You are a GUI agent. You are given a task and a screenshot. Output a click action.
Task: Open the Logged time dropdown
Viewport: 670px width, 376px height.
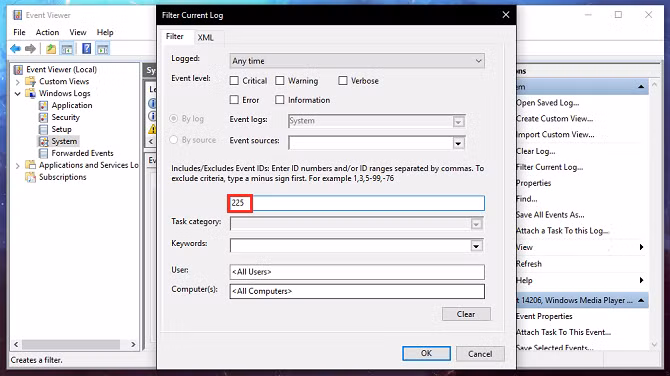point(357,61)
